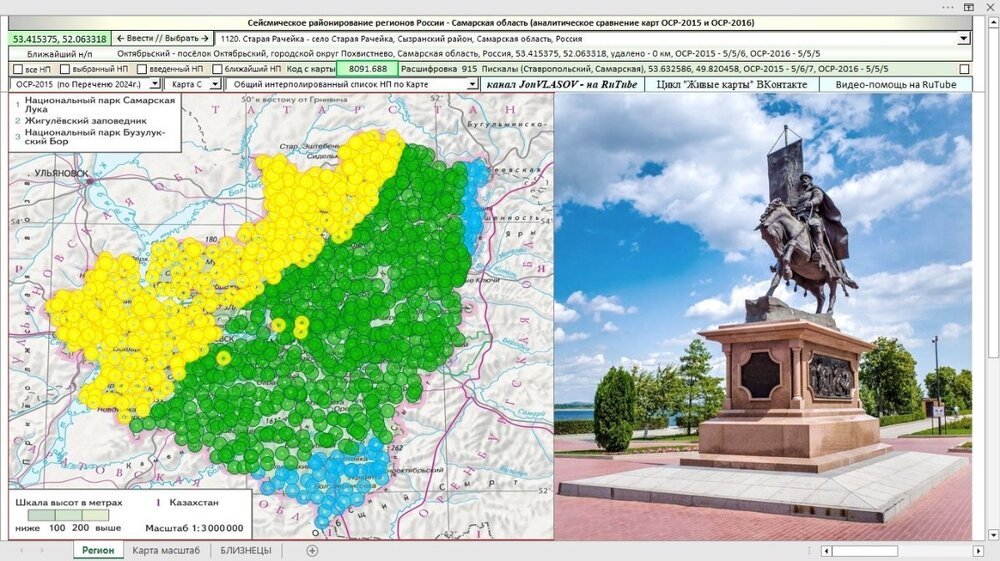The width and height of the screenshot is (1000, 561).
Task: Click the nearest settlement 'Октябрьский' description text
Action: click(469, 54)
